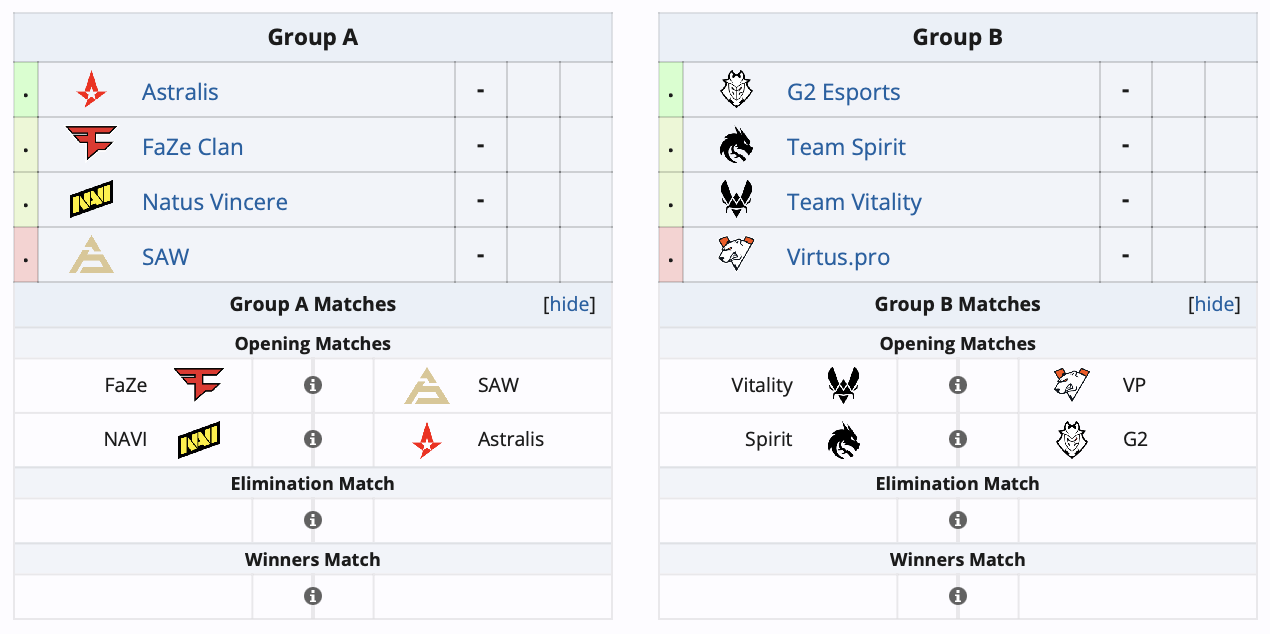Hide the Group A Matches section
This screenshot has width=1270, height=634.
(x=569, y=304)
